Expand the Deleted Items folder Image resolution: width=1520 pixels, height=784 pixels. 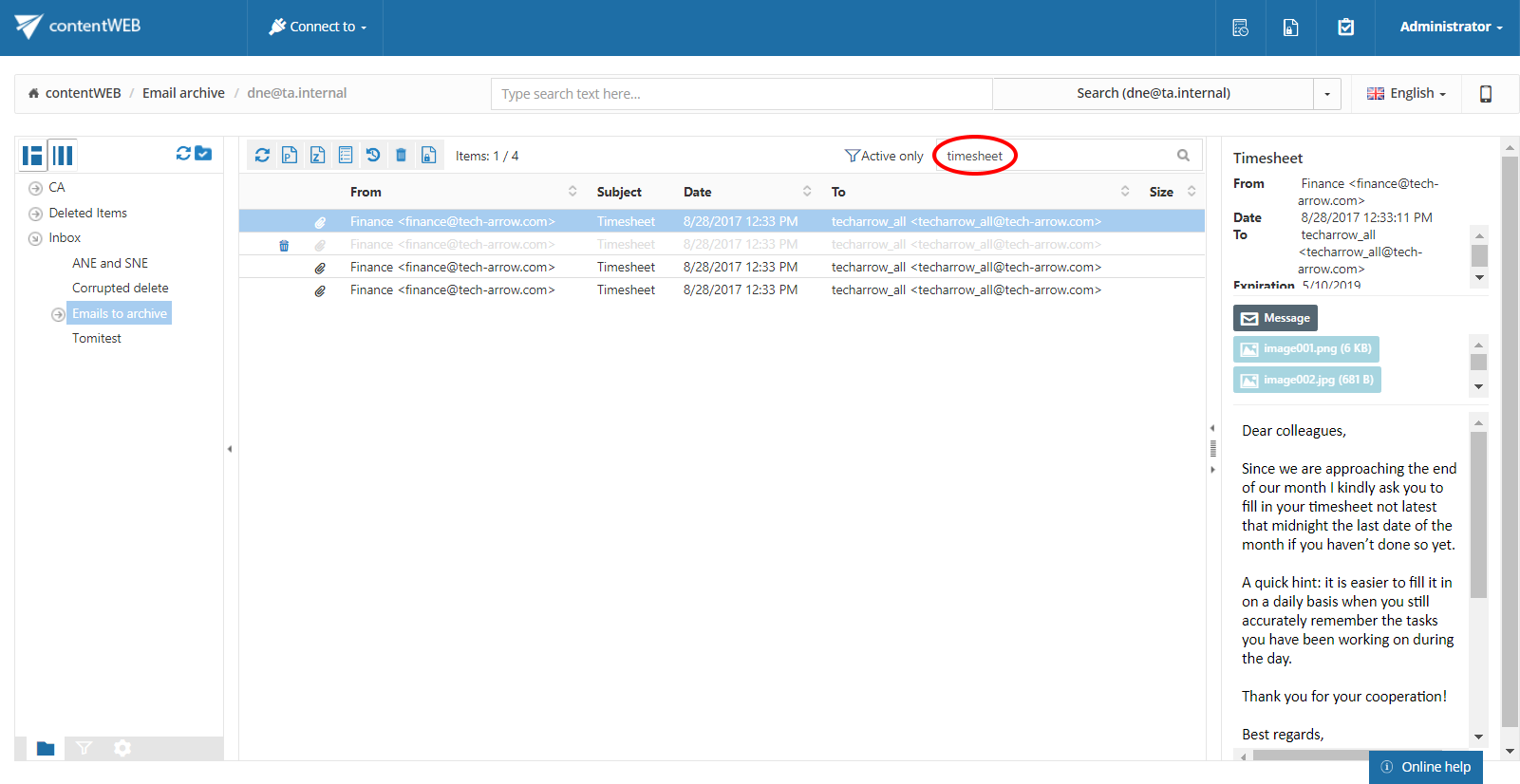point(35,214)
